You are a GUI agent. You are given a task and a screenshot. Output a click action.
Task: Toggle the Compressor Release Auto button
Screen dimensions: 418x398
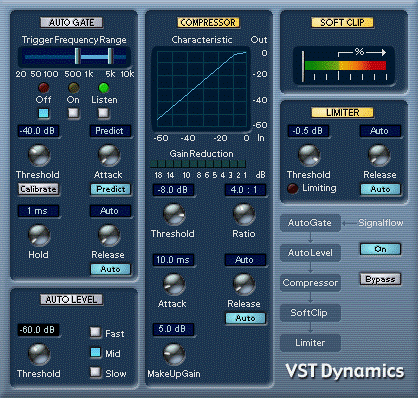click(246, 318)
